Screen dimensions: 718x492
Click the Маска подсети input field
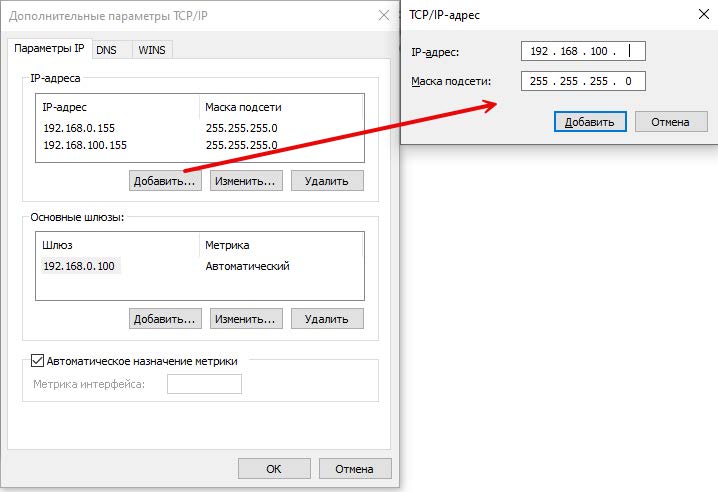[583, 81]
